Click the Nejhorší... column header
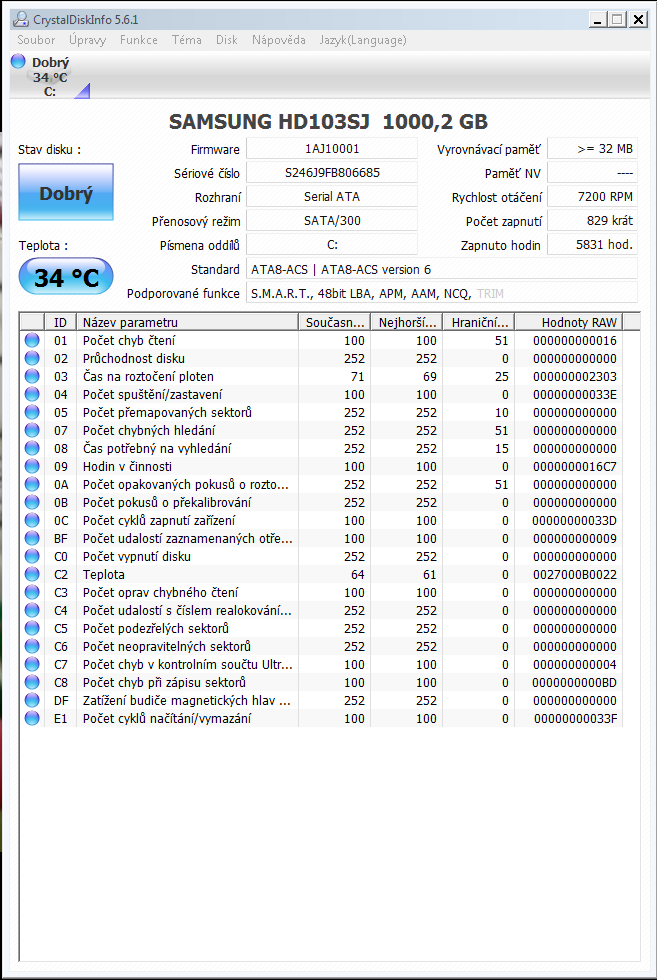 tap(406, 322)
